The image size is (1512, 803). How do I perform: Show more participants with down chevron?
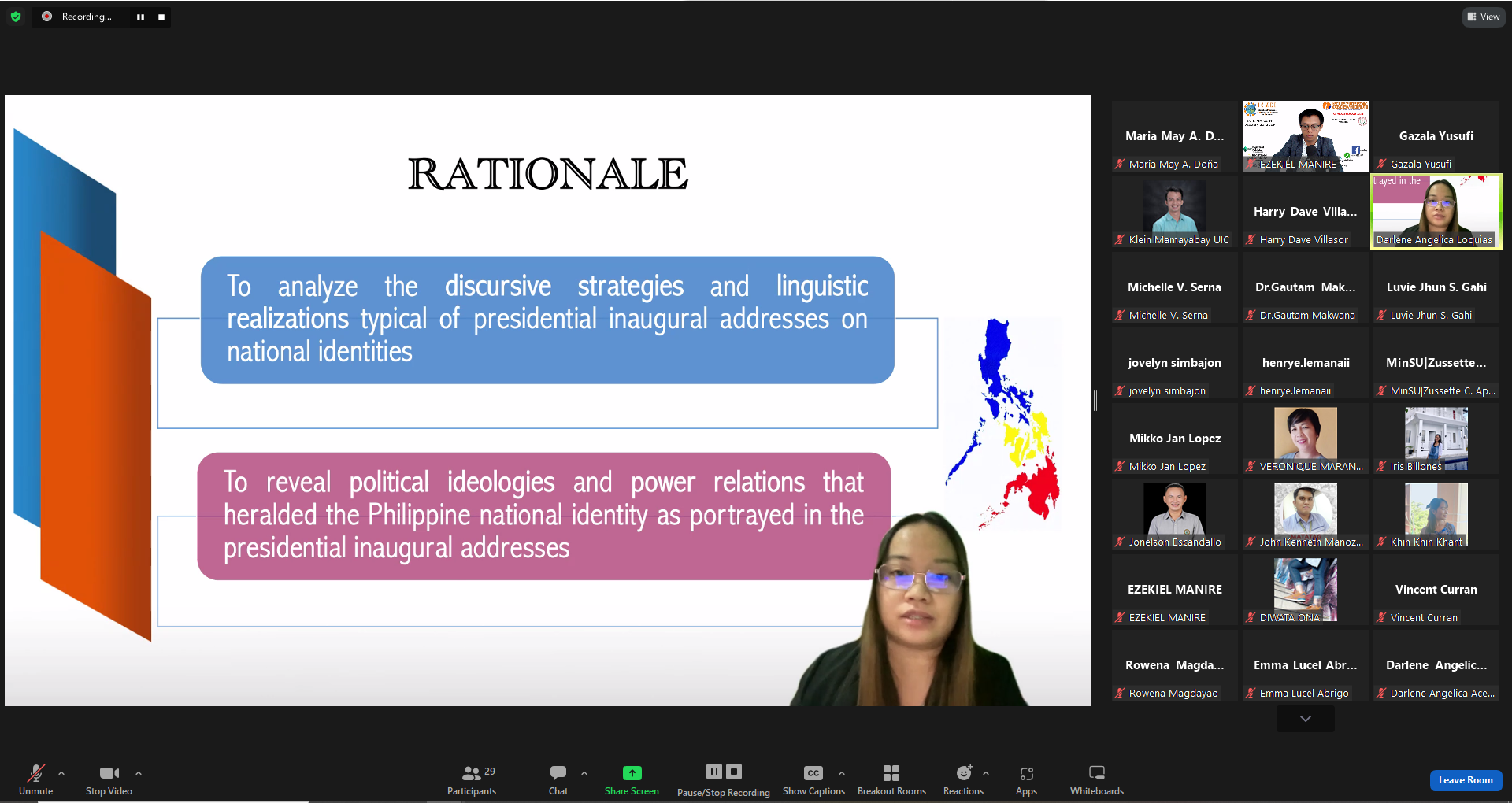pyautogui.click(x=1305, y=718)
